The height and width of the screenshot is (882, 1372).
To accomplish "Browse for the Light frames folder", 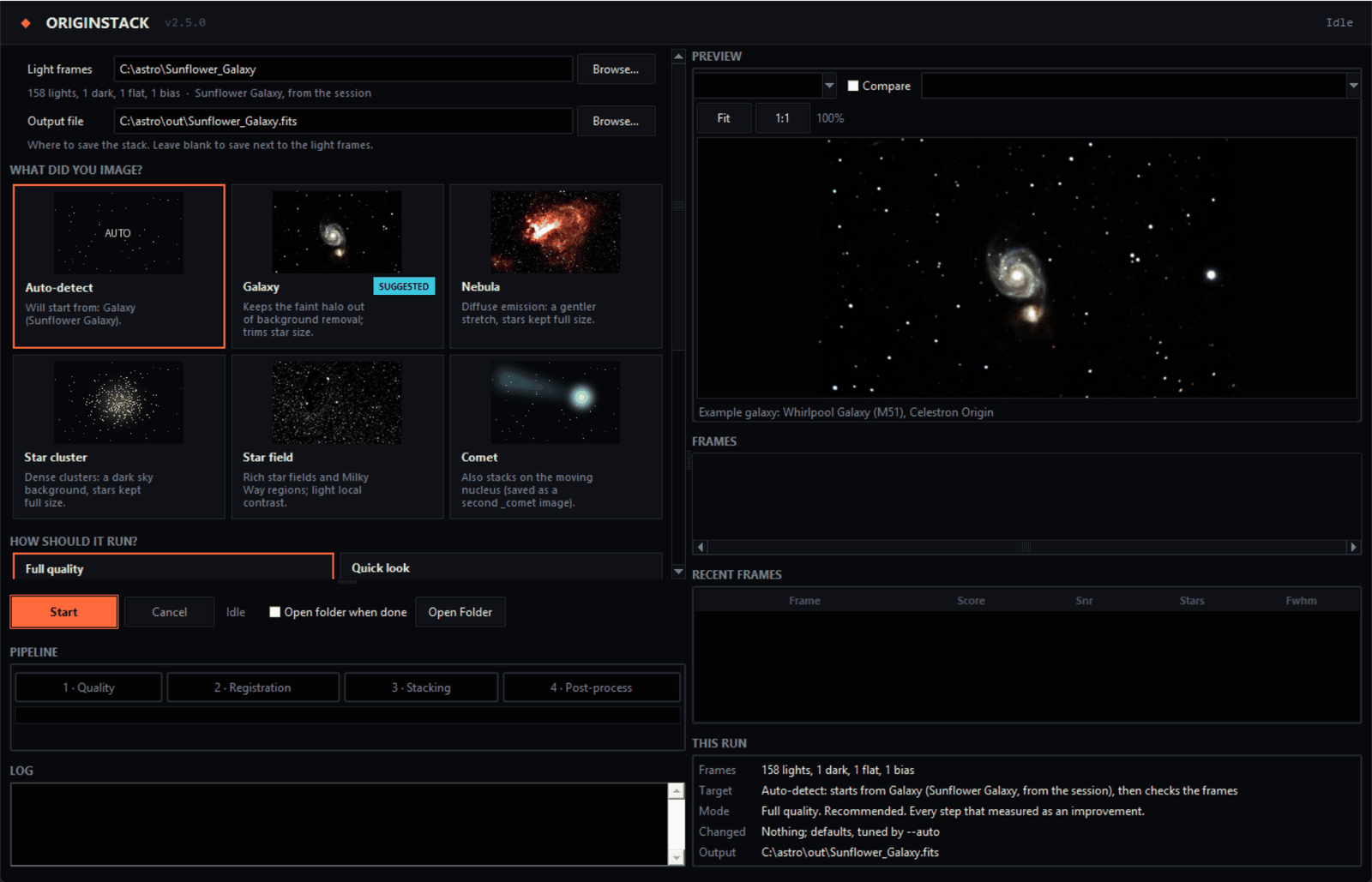I will [616, 69].
